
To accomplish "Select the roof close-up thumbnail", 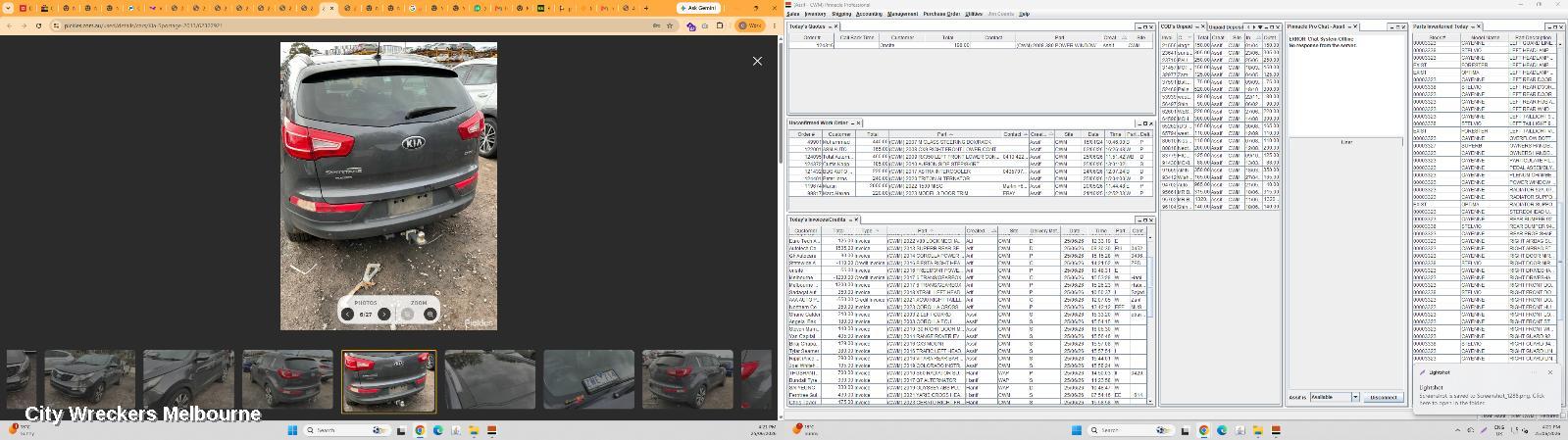I will pyautogui.click(x=490, y=379).
